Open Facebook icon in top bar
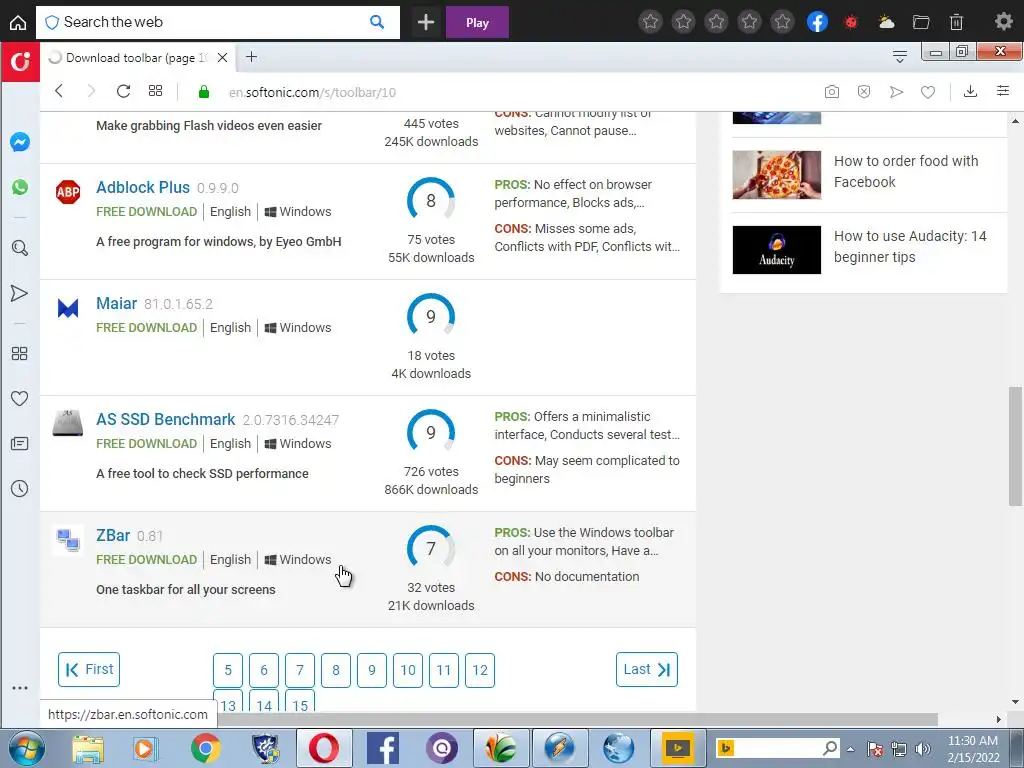Viewport: 1024px width, 768px height. coord(818,22)
